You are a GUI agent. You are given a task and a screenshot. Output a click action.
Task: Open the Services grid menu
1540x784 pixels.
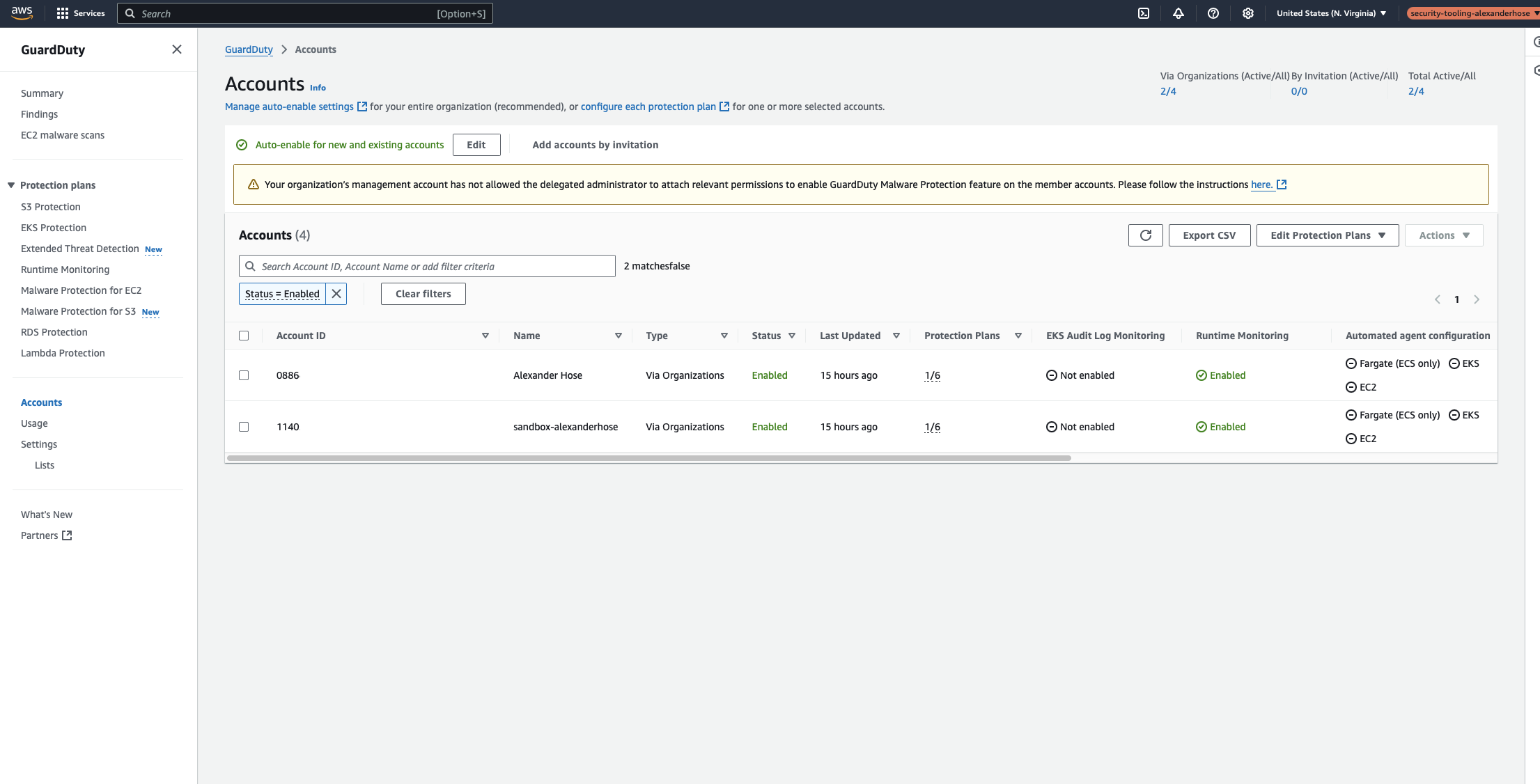tap(81, 13)
